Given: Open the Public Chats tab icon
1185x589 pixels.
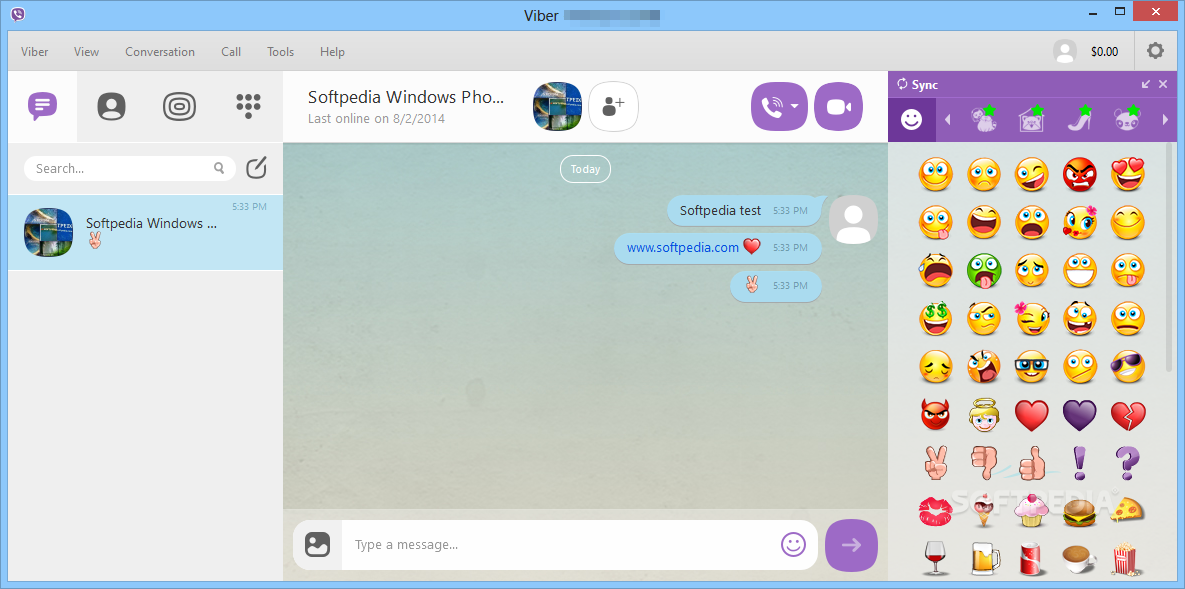Looking at the screenshot, I should pyautogui.click(x=180, y=106).
